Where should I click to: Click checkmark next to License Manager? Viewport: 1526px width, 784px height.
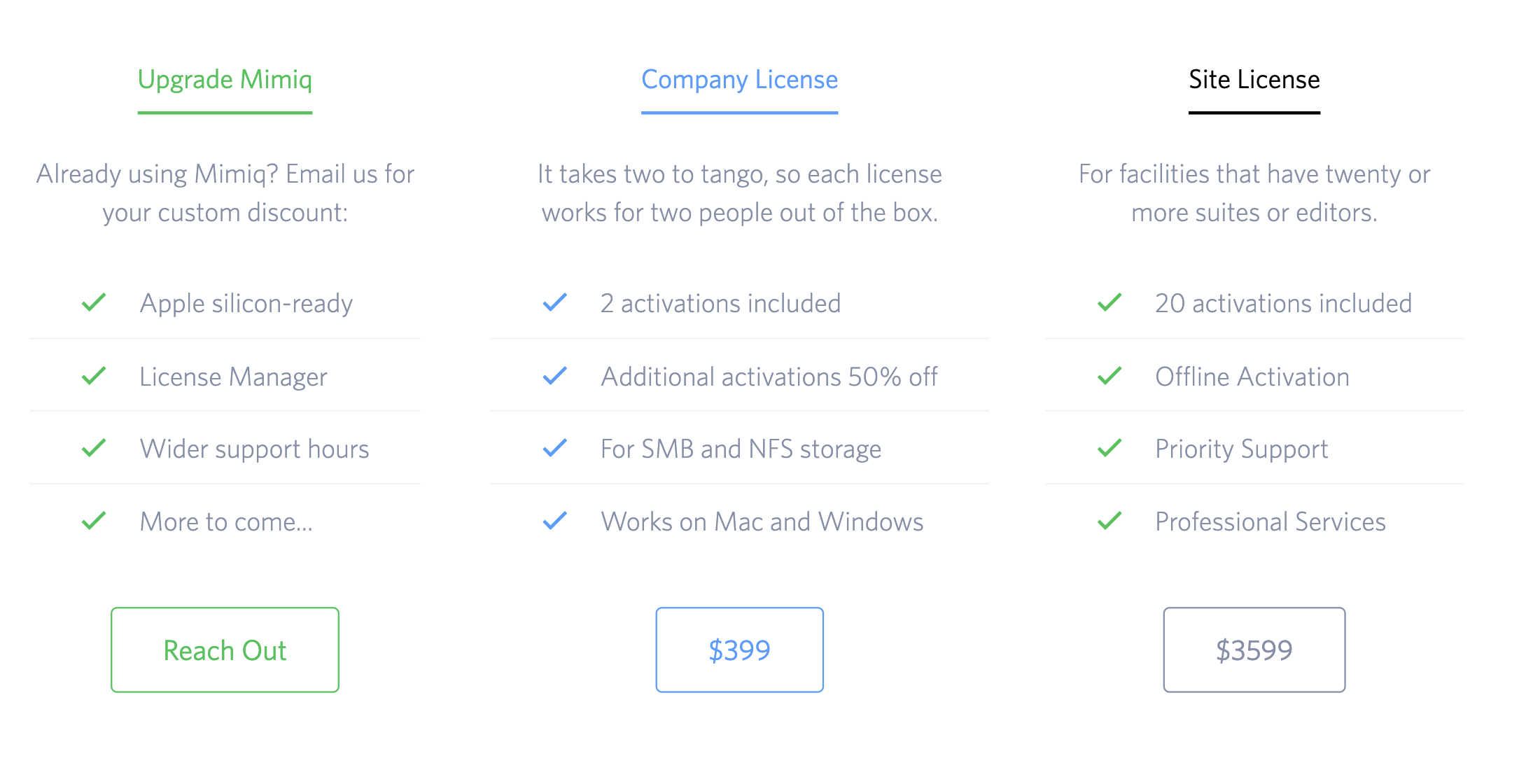click(x=94, y=376)
